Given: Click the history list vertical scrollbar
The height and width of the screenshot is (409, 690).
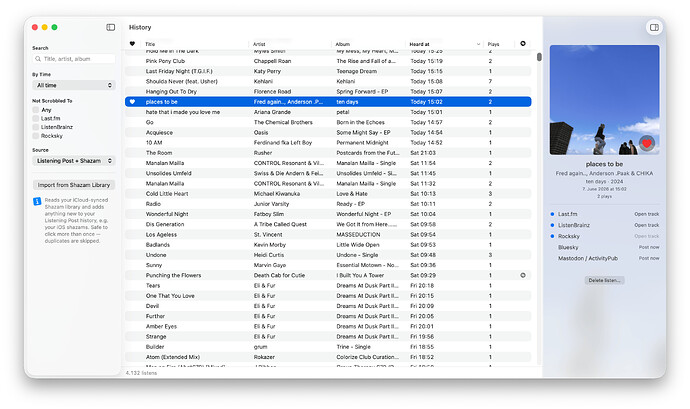Looking at the screenshot, I should click(x=539, y=57).
